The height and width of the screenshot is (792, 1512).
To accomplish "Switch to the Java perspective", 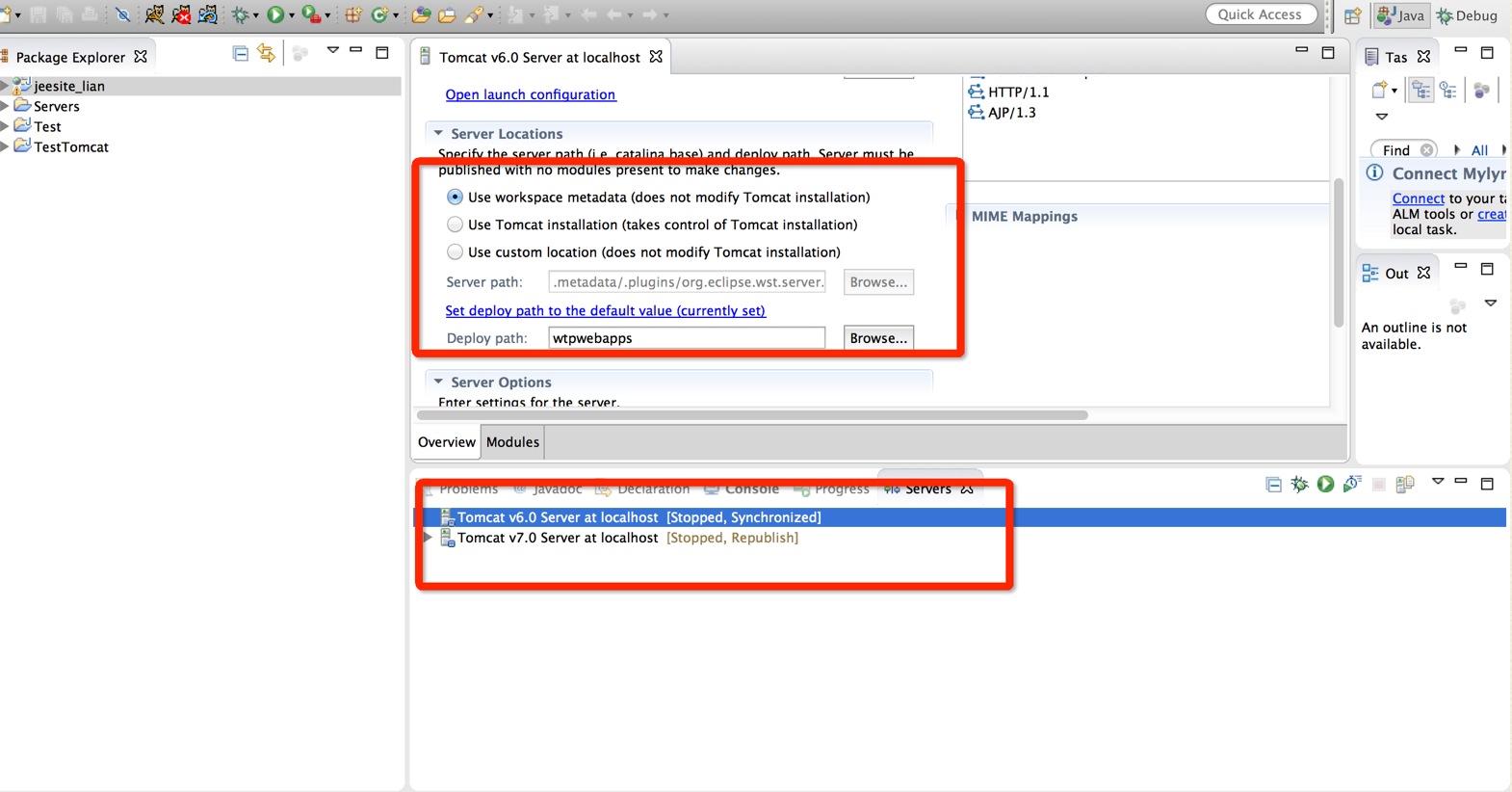I will pos(1401,15).
